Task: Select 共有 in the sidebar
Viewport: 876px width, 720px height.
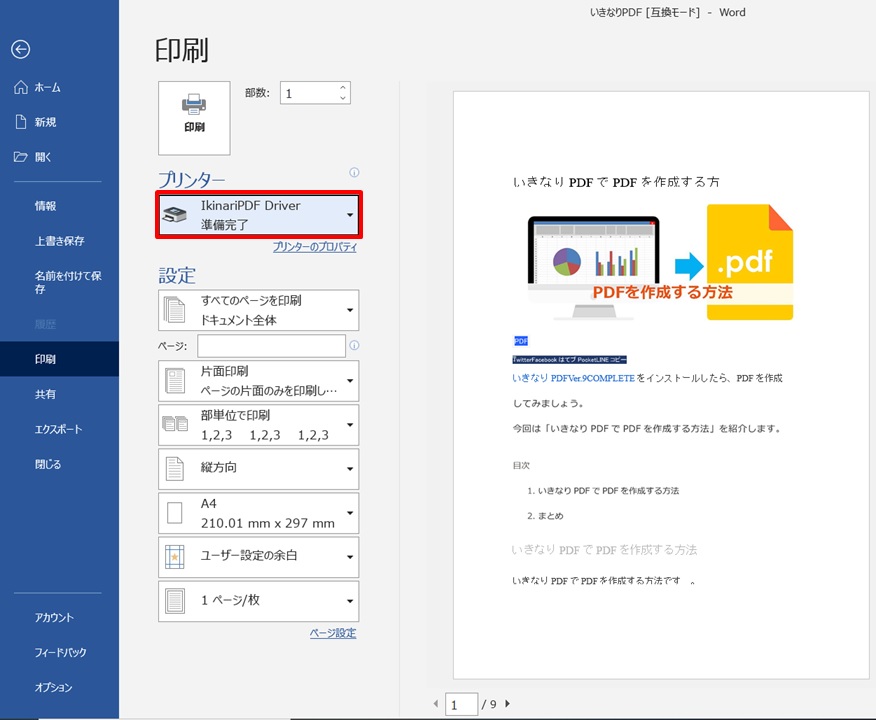Action: pos(59,394)
